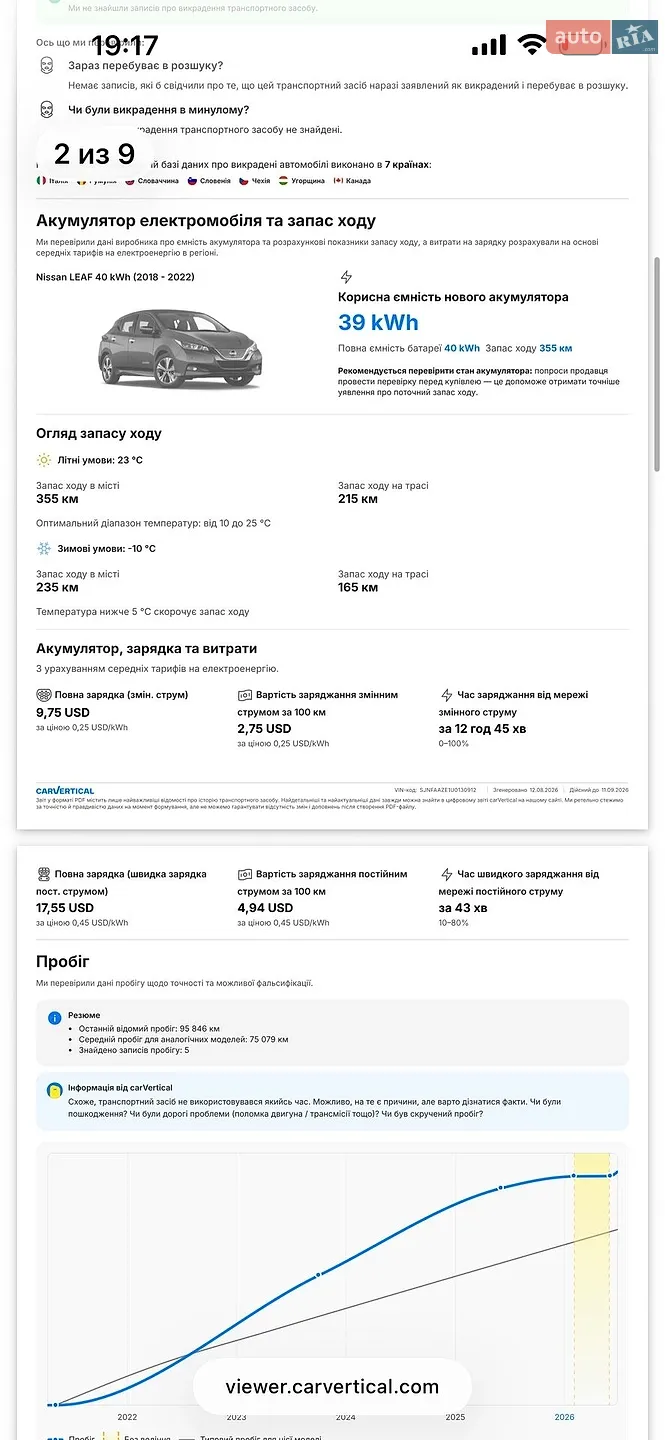Click the 2026 label on mileage chart
This screenshot has width=665, height=1440.
565,1417
